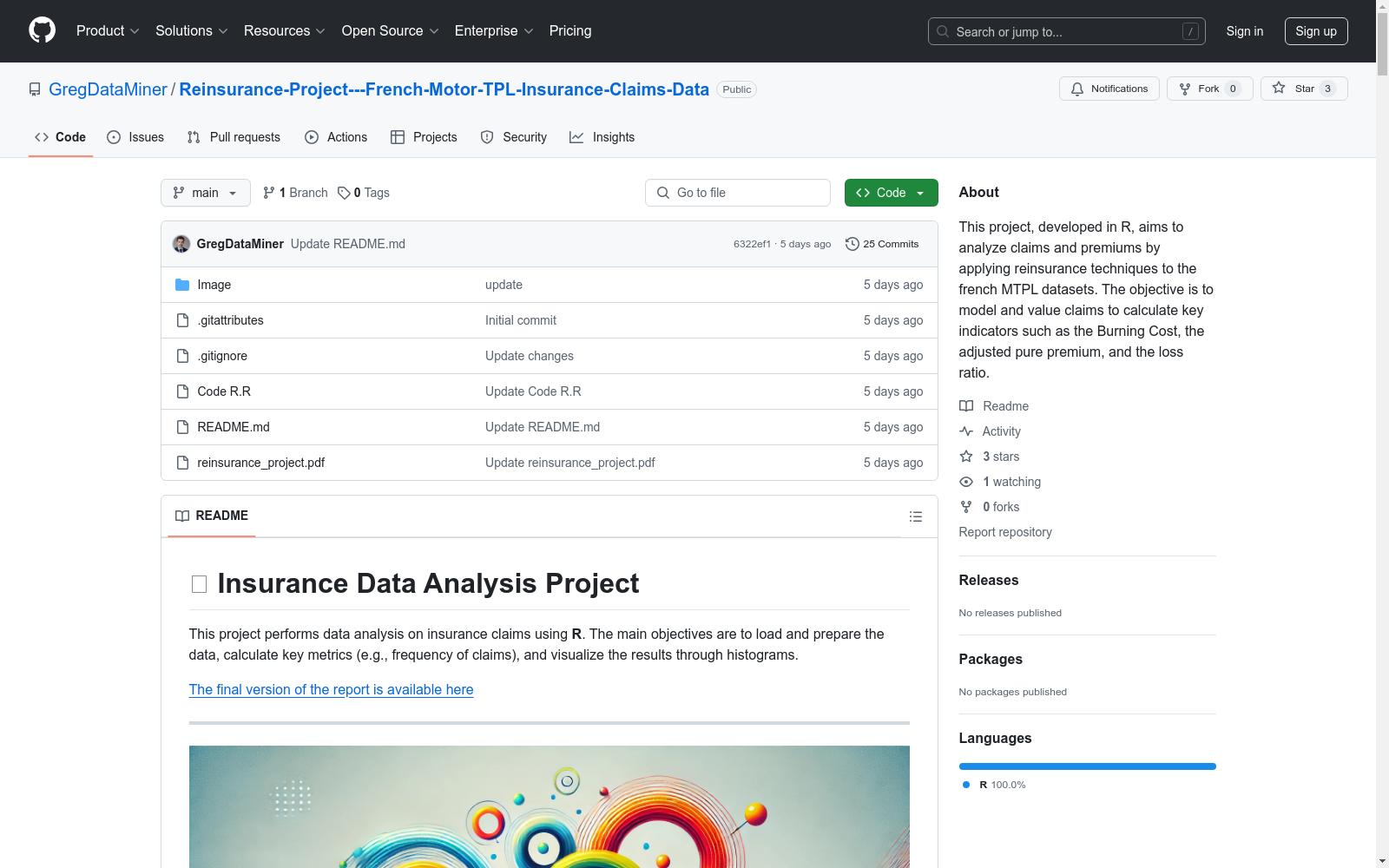Open commit 6322ef1 hash link
The height and width of the screenshot is (868, 1389).
point(752,244)
